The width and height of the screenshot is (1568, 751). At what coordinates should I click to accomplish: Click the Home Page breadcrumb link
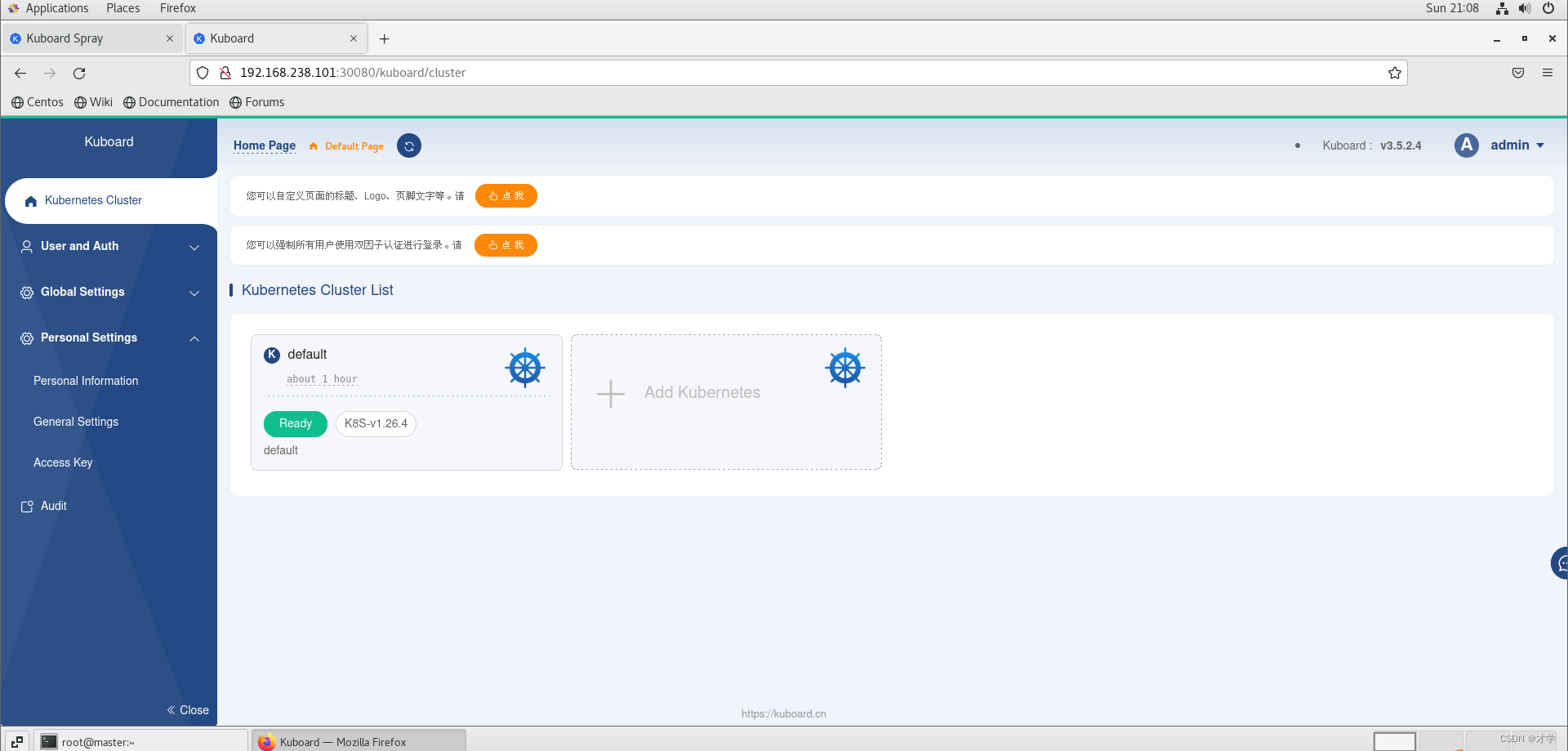coord(265,145)
